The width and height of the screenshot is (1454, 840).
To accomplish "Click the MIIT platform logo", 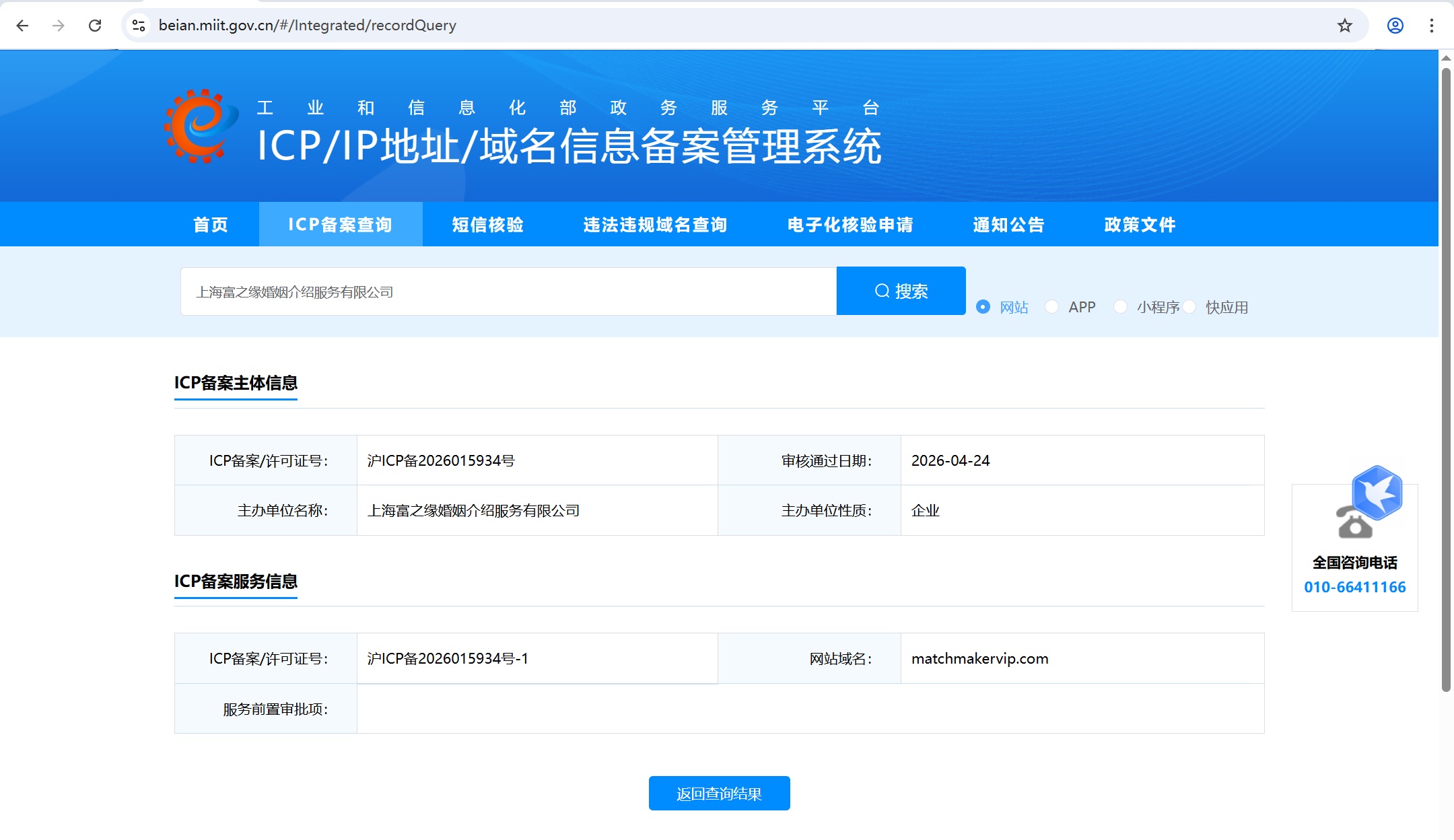I will click(201, 126).
